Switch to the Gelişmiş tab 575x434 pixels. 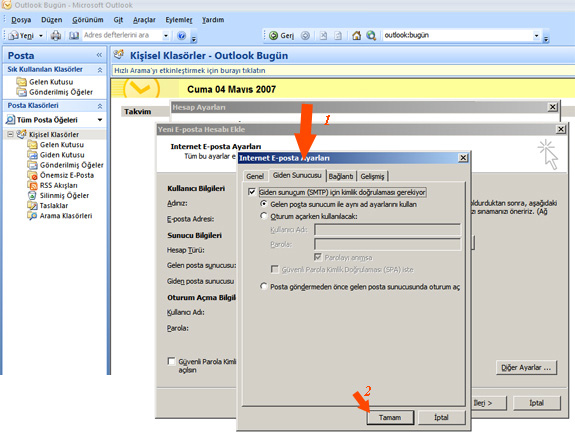(x=372, y=176)
